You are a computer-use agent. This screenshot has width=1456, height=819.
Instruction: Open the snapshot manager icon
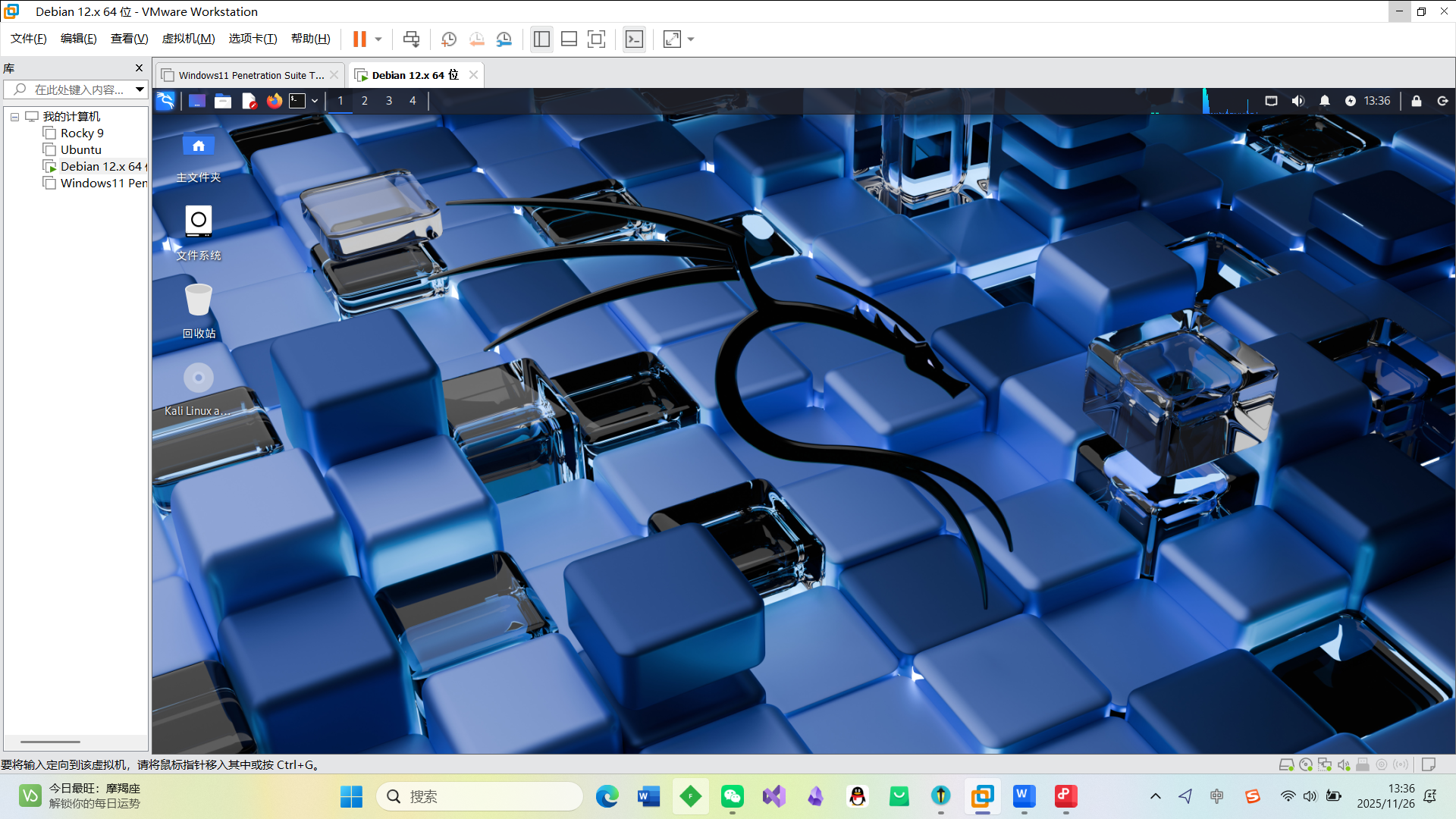click(504, 39)
